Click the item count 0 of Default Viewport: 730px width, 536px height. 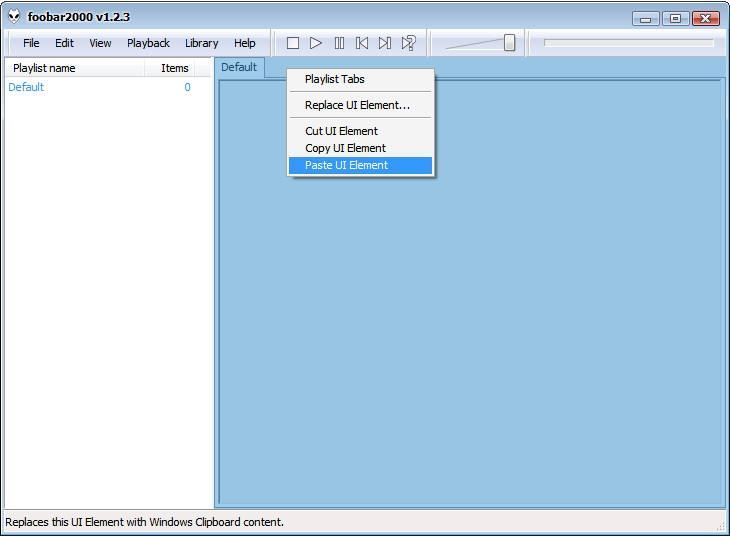187,87
